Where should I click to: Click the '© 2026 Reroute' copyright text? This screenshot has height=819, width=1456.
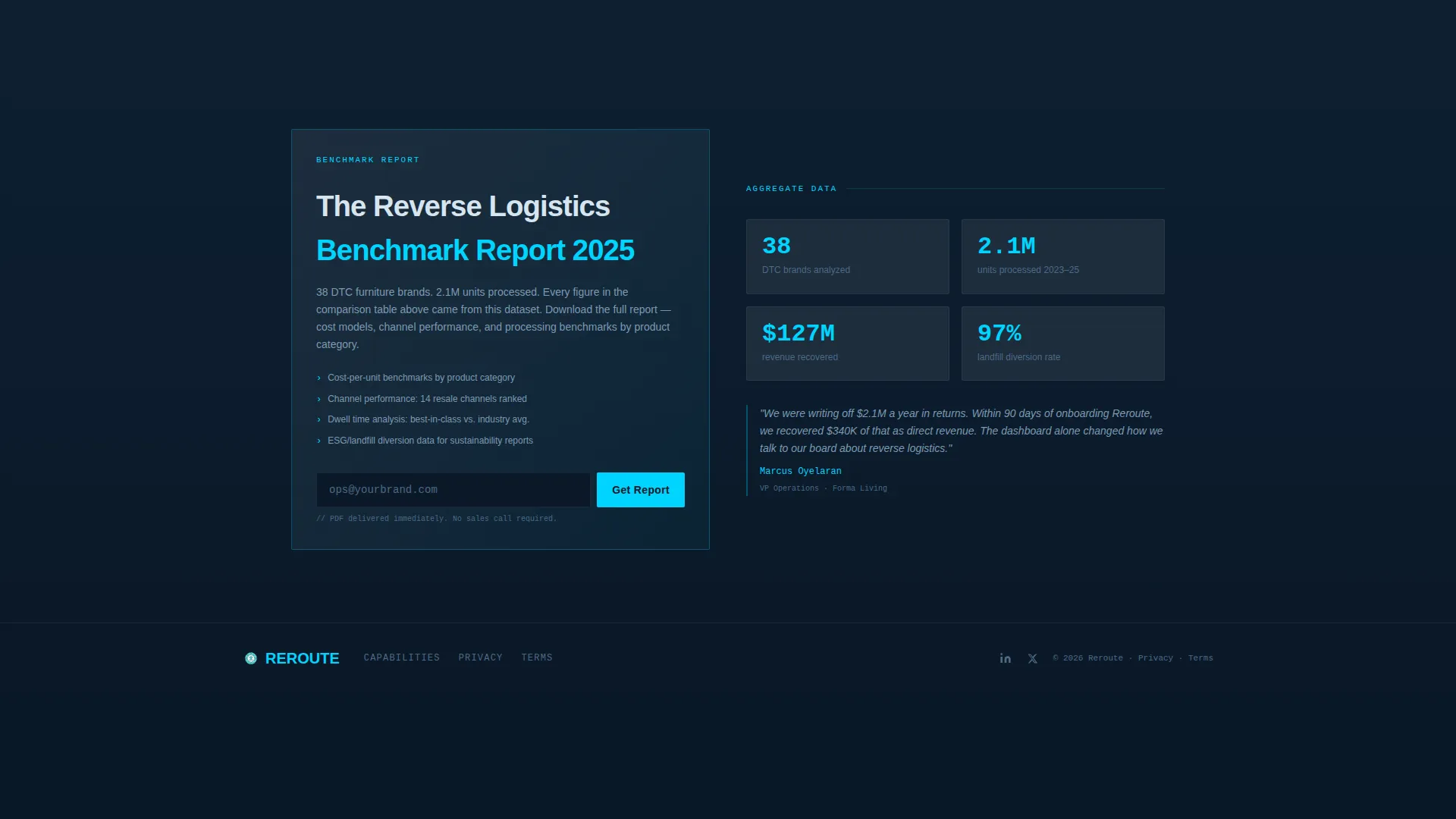click(x=1087, y=658)
